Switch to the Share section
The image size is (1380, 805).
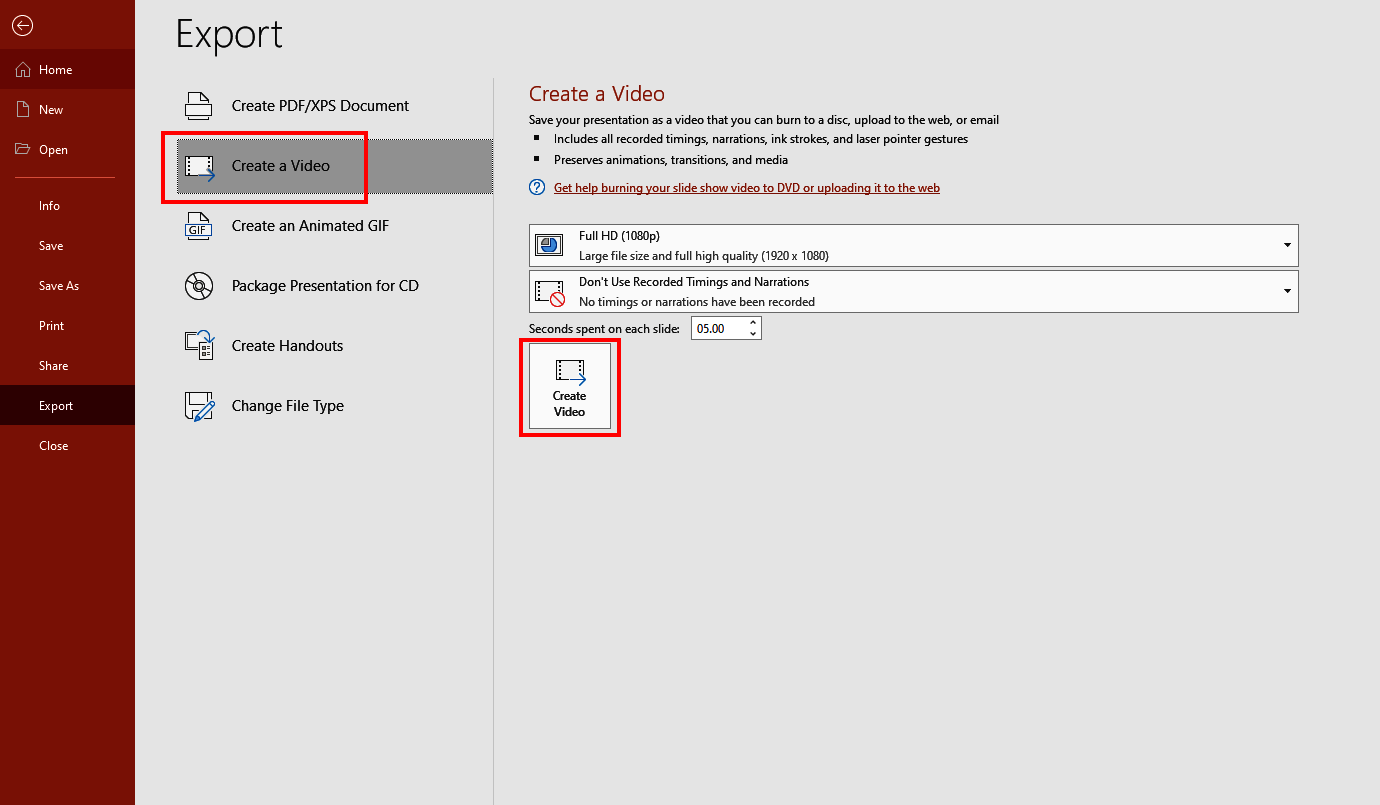pyautogui.click(x=53, y=365)
